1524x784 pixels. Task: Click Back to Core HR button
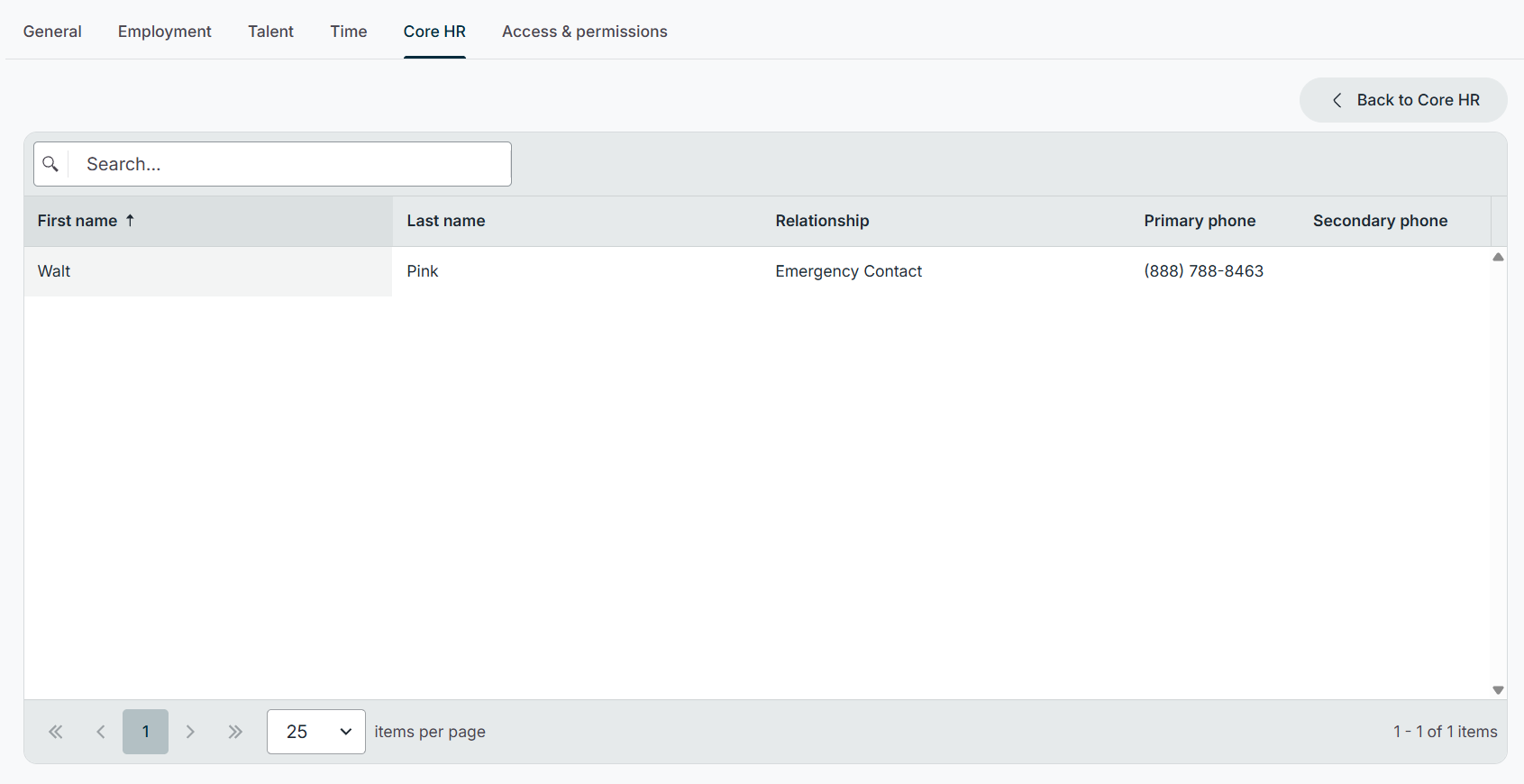[x=1403, y=100]
